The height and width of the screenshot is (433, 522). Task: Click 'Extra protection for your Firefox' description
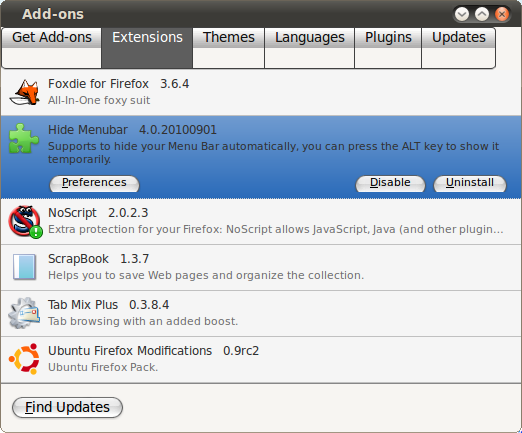click(276, 229)
